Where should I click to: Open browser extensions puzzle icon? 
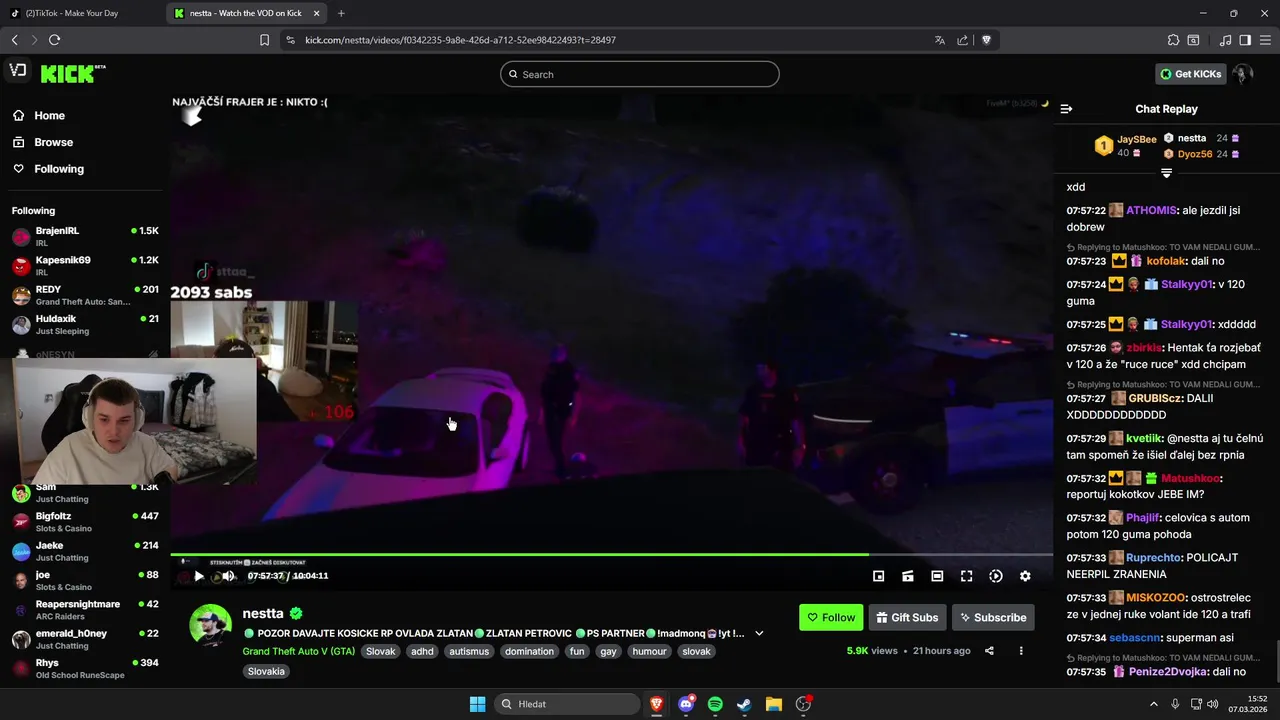[1173, 40]
